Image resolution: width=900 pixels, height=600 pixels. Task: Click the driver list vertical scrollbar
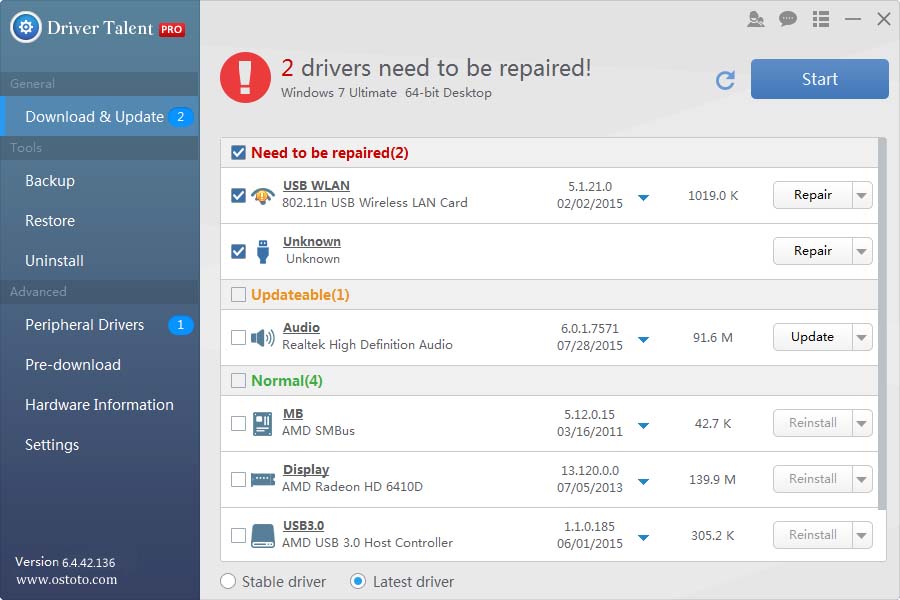882,323
